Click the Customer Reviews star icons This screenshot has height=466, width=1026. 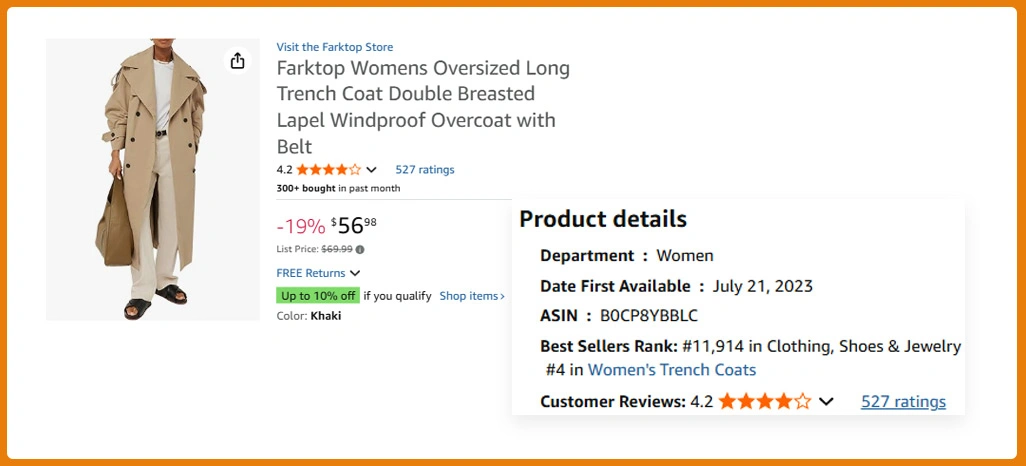click(764, 402)
